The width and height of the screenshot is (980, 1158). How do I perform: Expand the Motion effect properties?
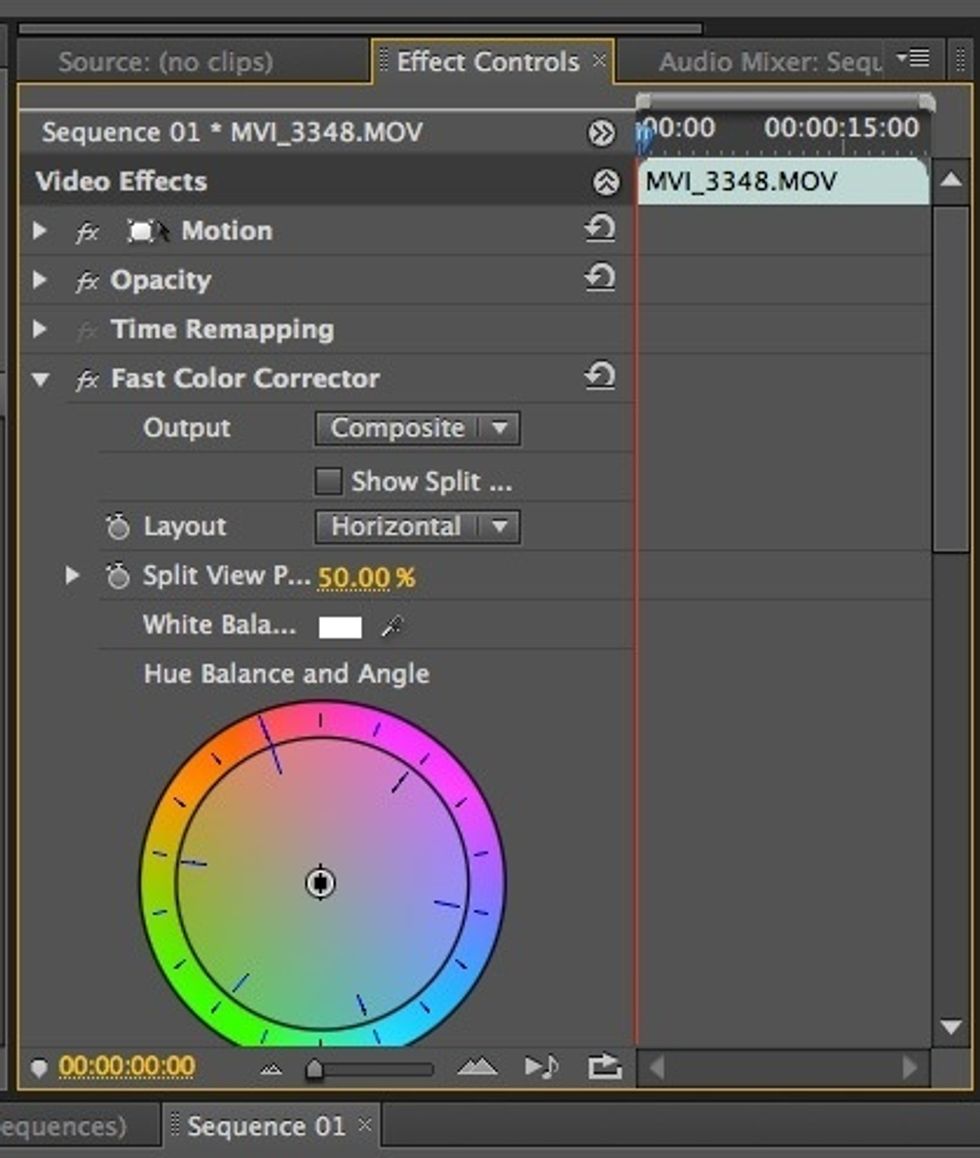click(x=40, y=231)
